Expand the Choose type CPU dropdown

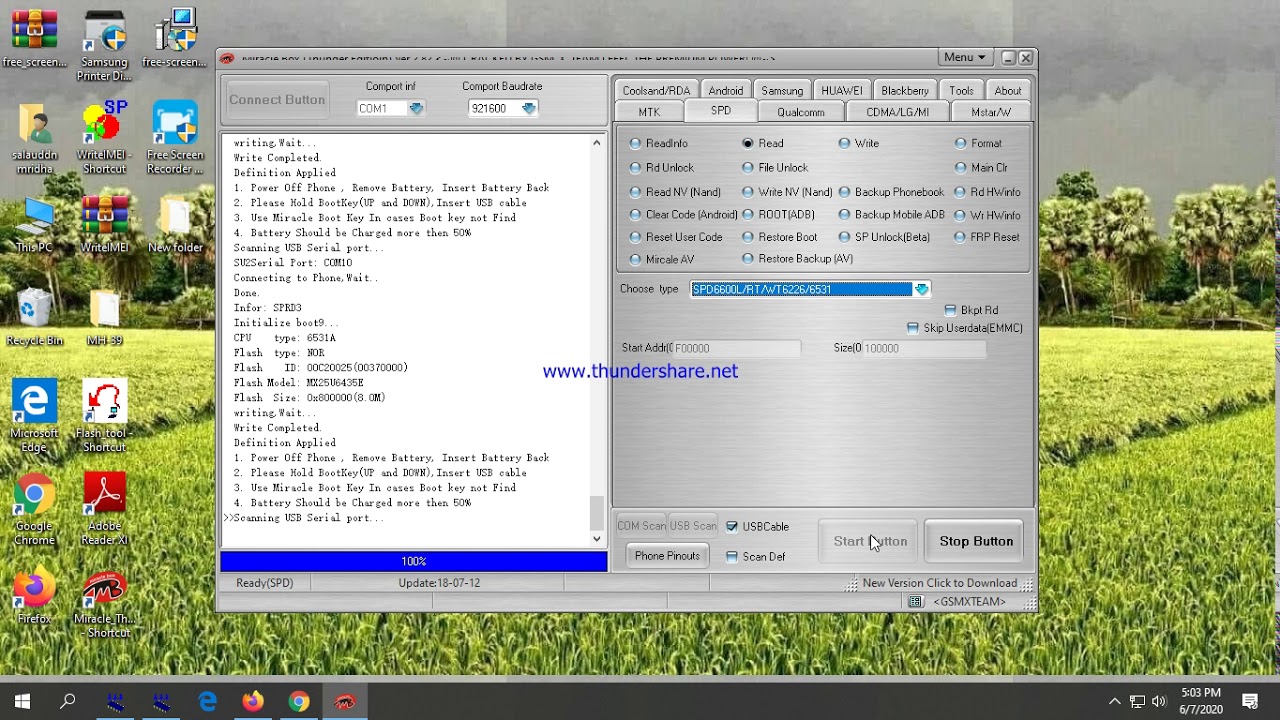pos(921,290)
